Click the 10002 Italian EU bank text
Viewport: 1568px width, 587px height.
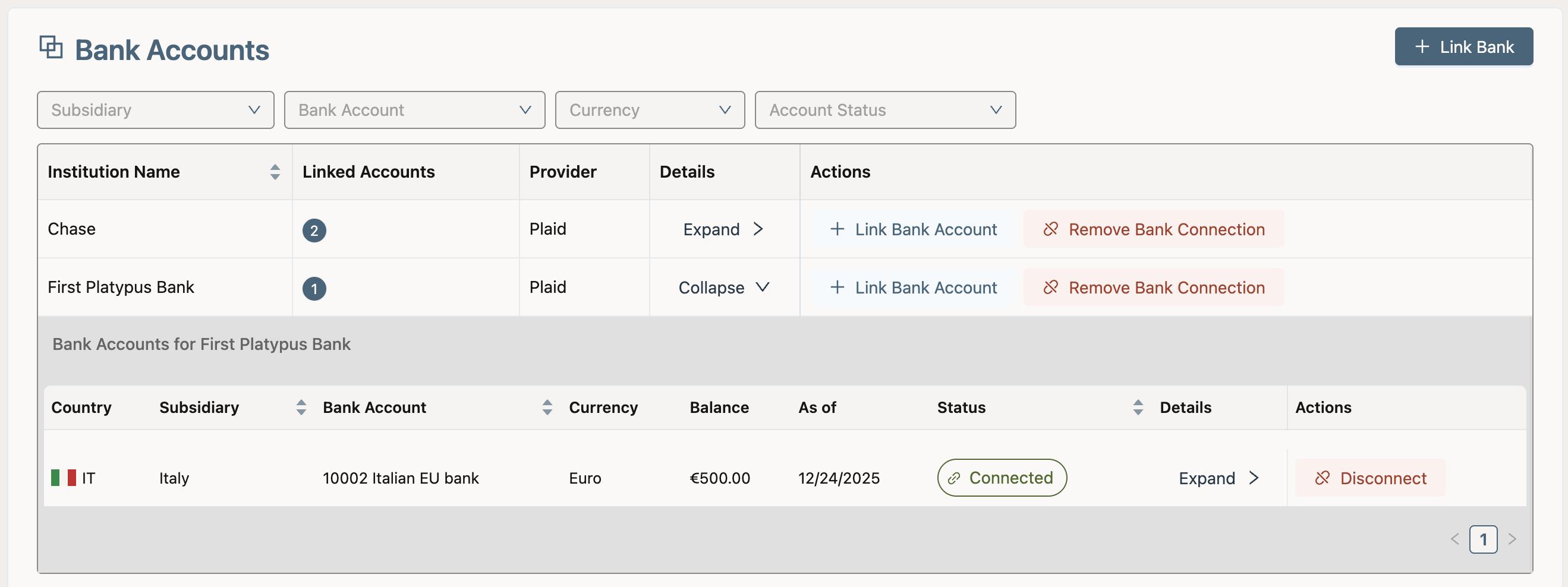click(401, 478)
